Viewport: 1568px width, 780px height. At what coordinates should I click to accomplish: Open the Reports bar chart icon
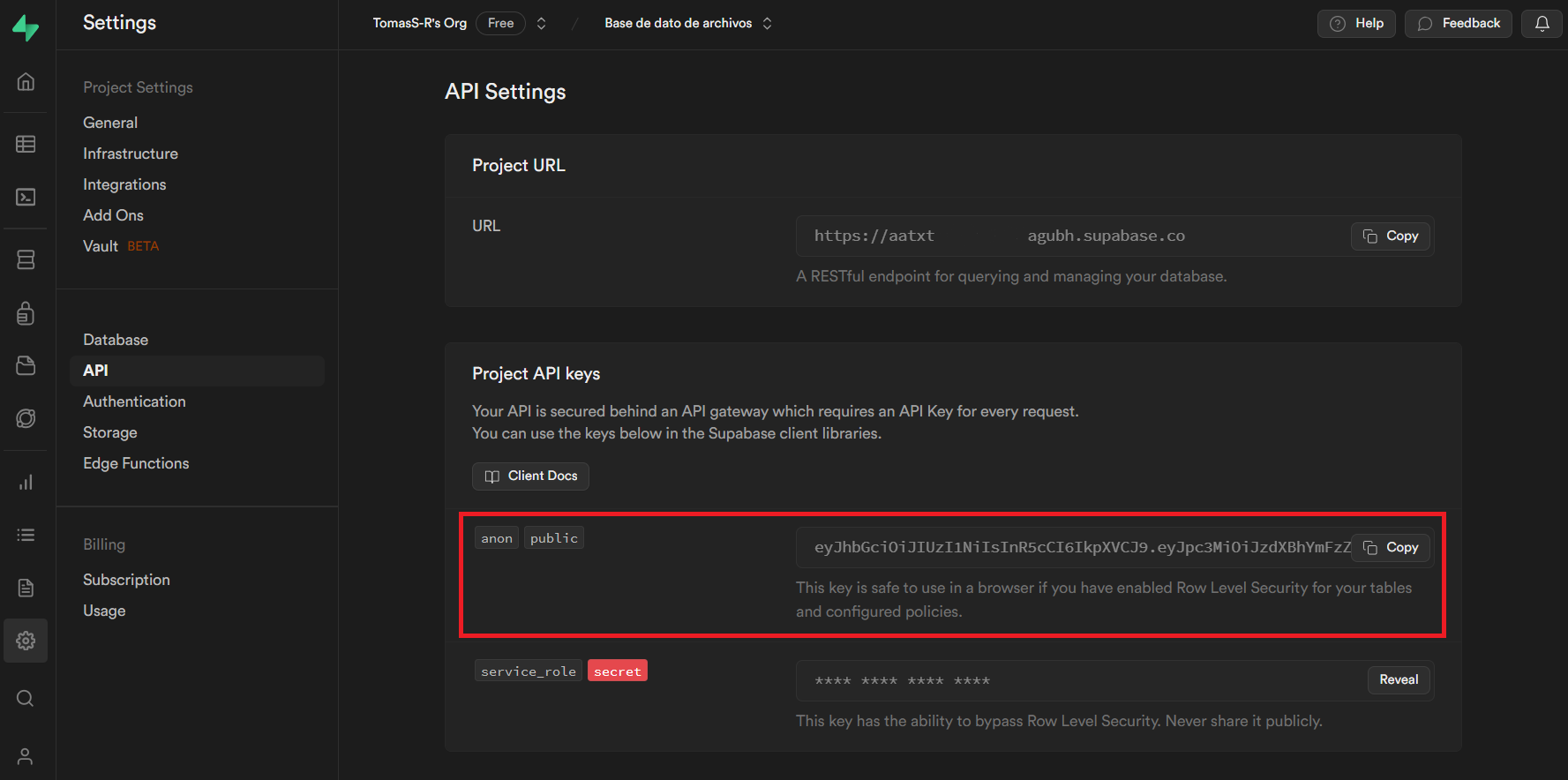(26, 482)
